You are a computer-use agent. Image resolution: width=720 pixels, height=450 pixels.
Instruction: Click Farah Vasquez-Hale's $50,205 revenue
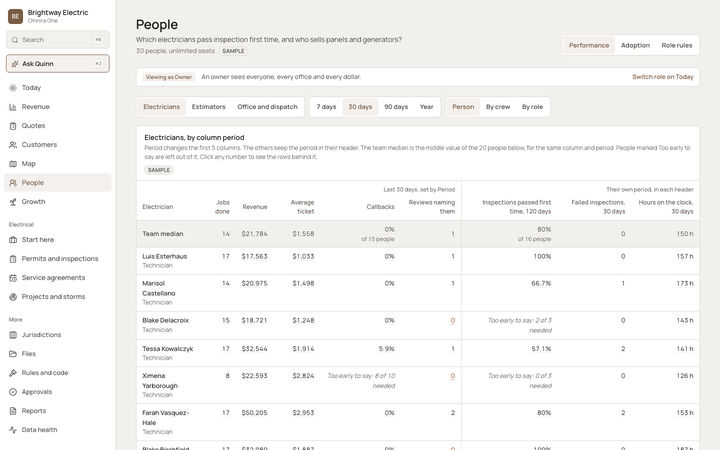254,413
